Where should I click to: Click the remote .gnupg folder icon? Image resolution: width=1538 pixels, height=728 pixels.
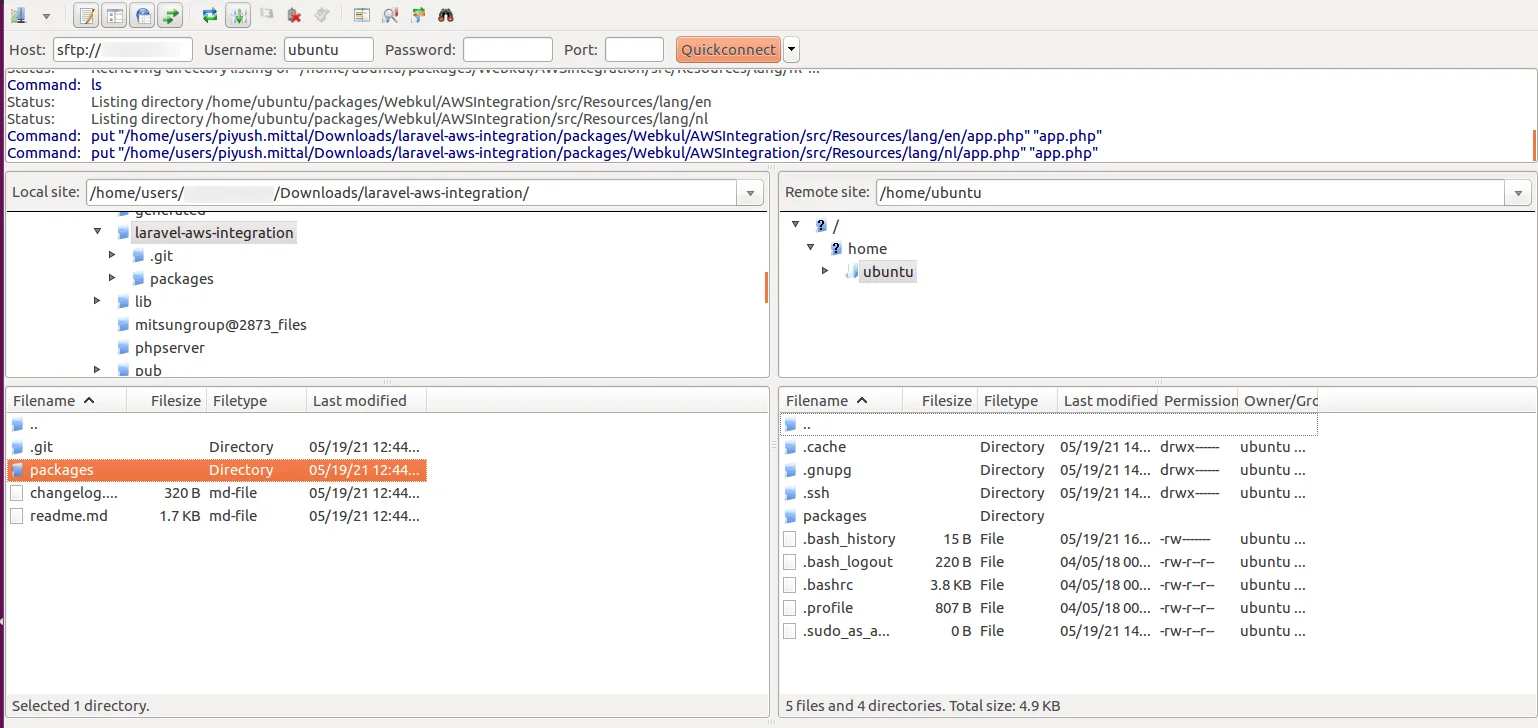790,470
